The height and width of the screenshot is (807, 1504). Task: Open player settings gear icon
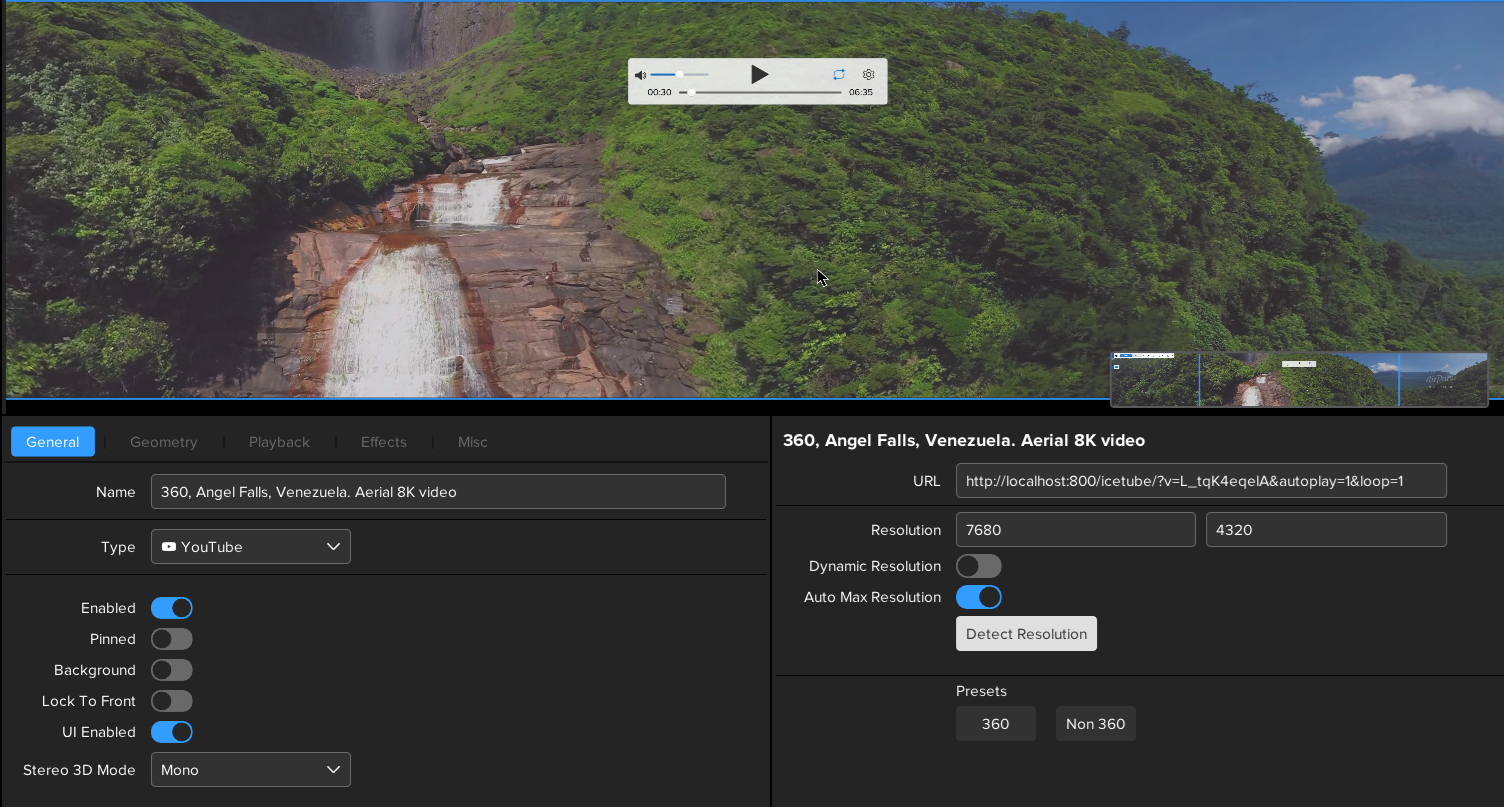tap(868, 75)
